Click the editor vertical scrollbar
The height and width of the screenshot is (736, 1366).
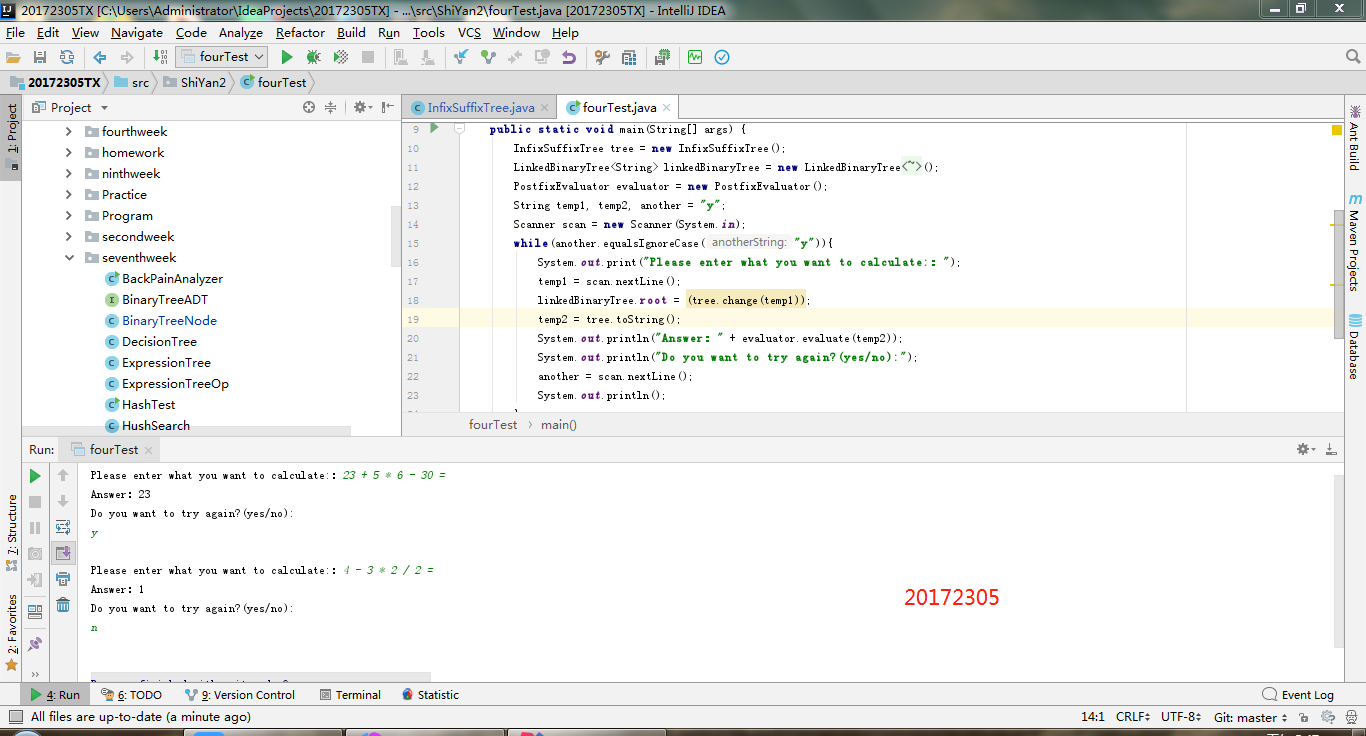[1338, 272]
